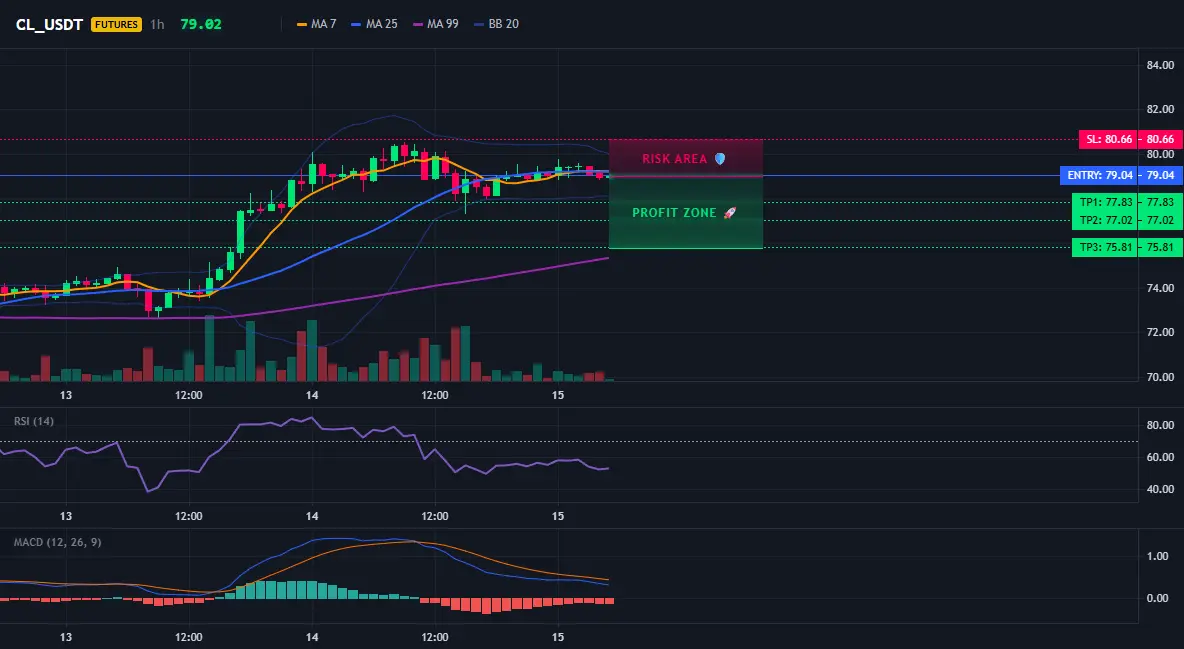
Task: Click the 84.00 price axis label
Action: coord(1160,65)
